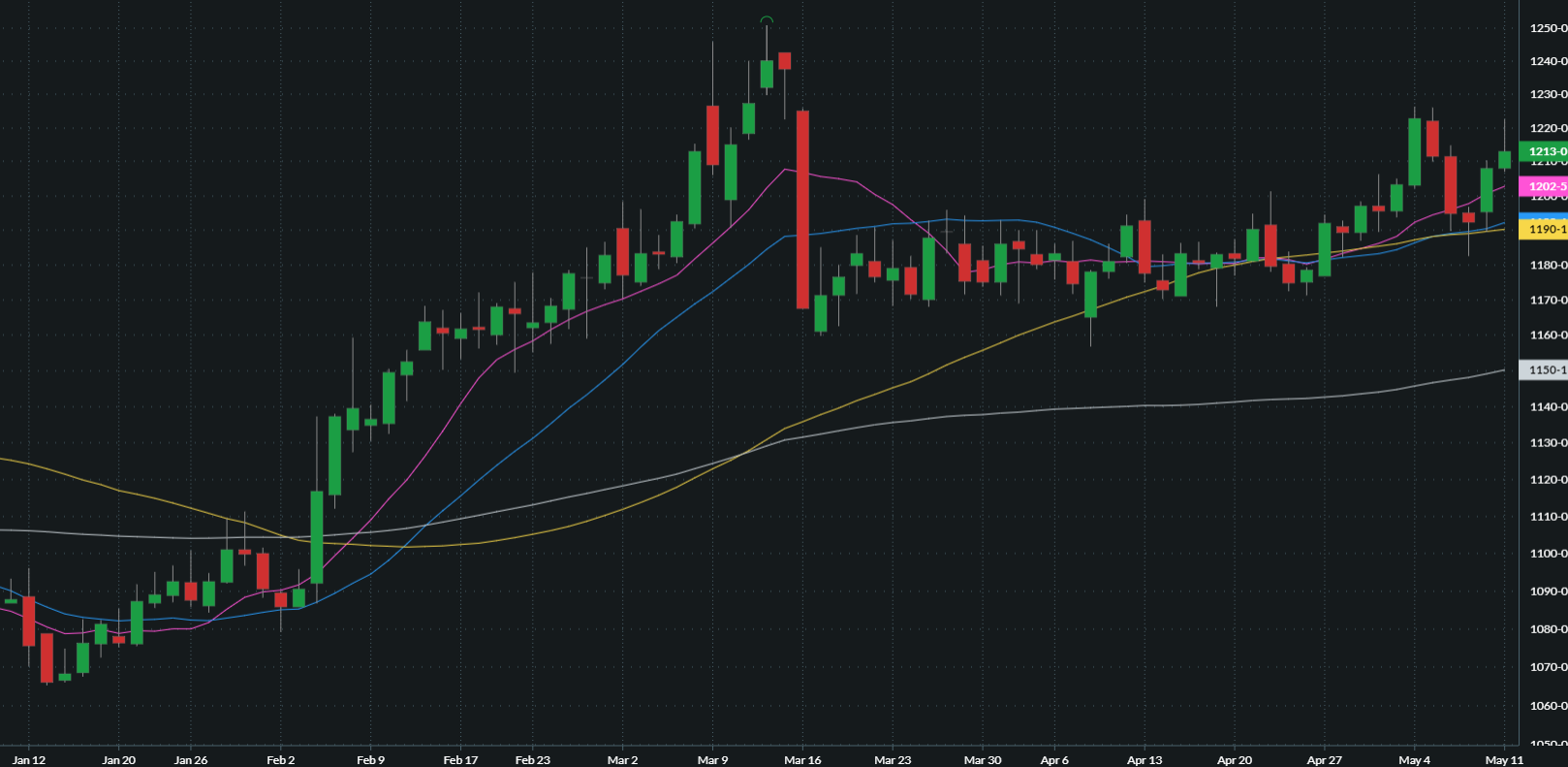
Task: Click the 1170-0 price axis label
Action: [x=1548, y=300]
